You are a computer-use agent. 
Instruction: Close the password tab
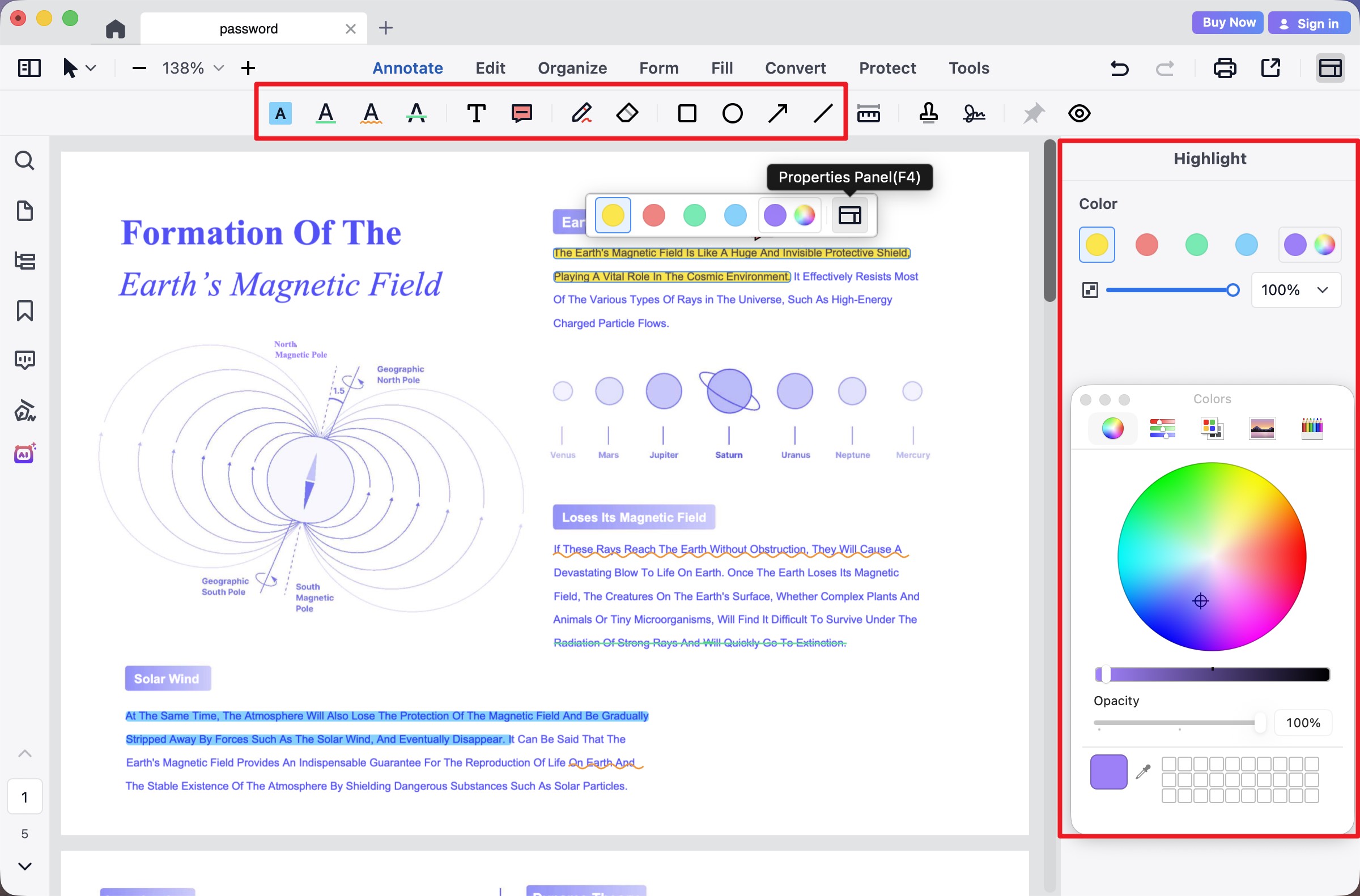[x=351, y=28]
